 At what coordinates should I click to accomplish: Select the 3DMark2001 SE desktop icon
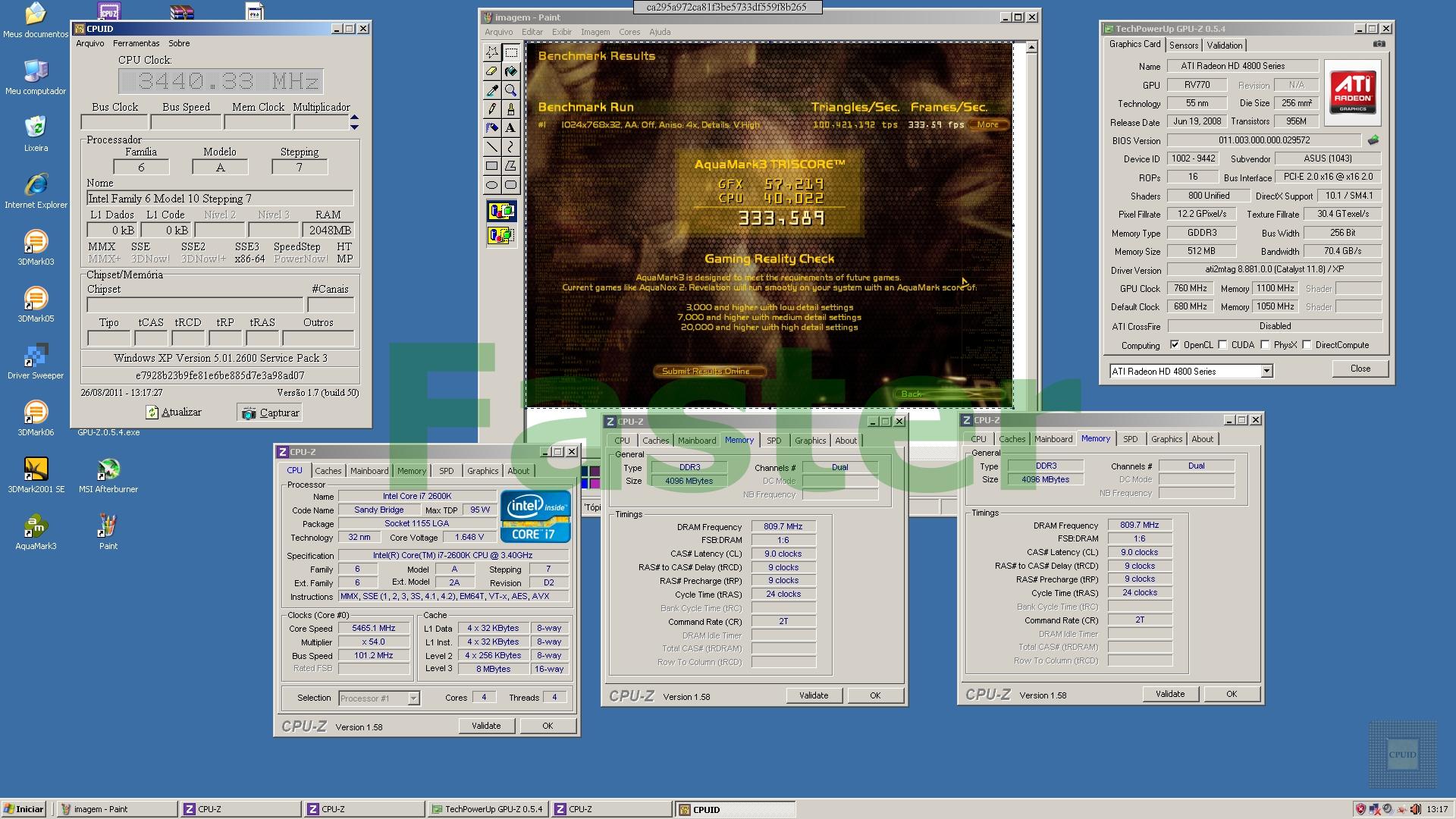(x=36, y=475)
